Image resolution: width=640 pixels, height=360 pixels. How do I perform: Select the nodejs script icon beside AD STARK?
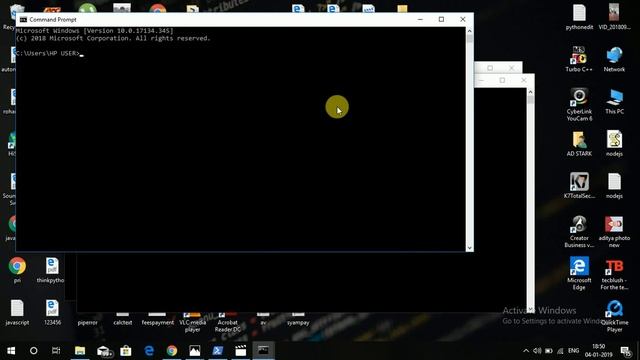pos(614,144)
